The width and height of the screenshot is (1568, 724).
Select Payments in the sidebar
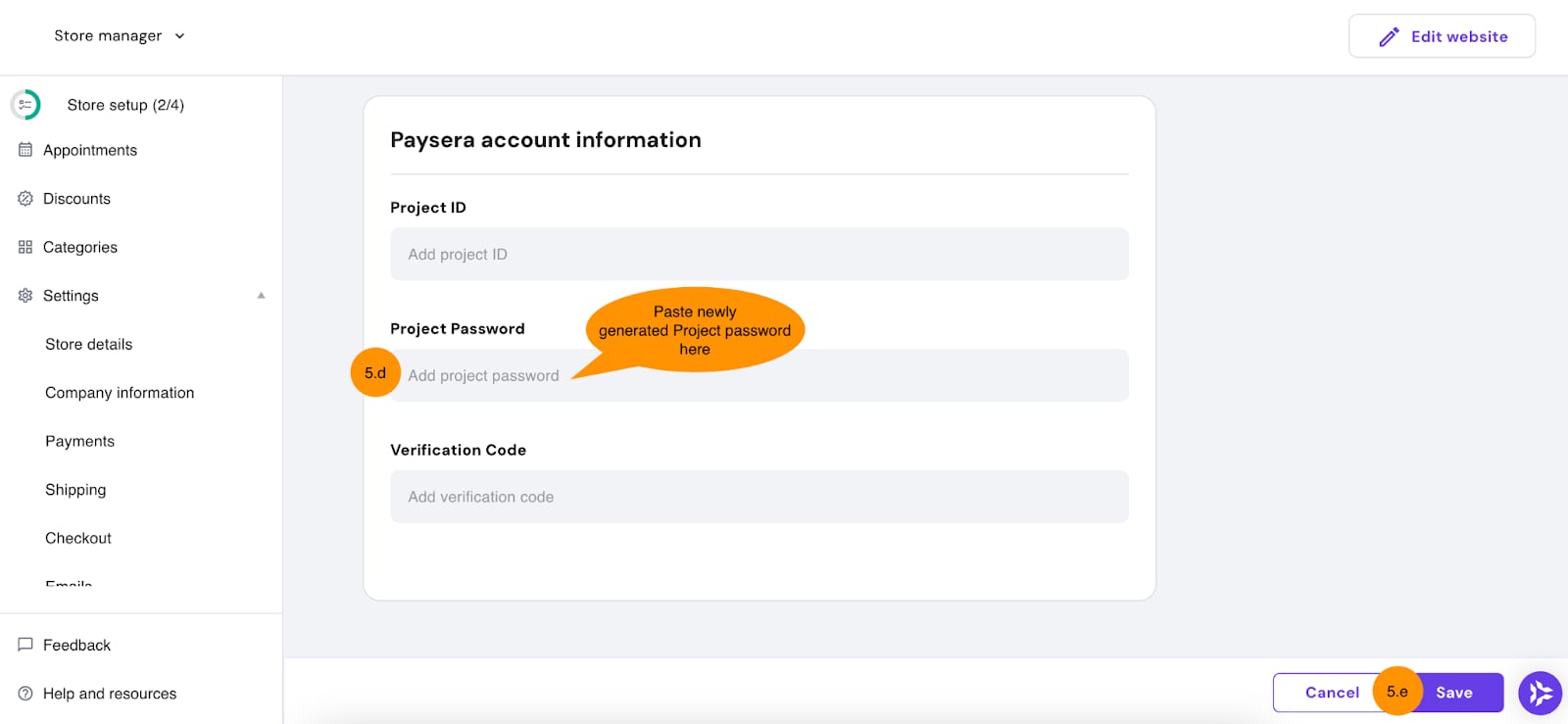tap(79, 442)
